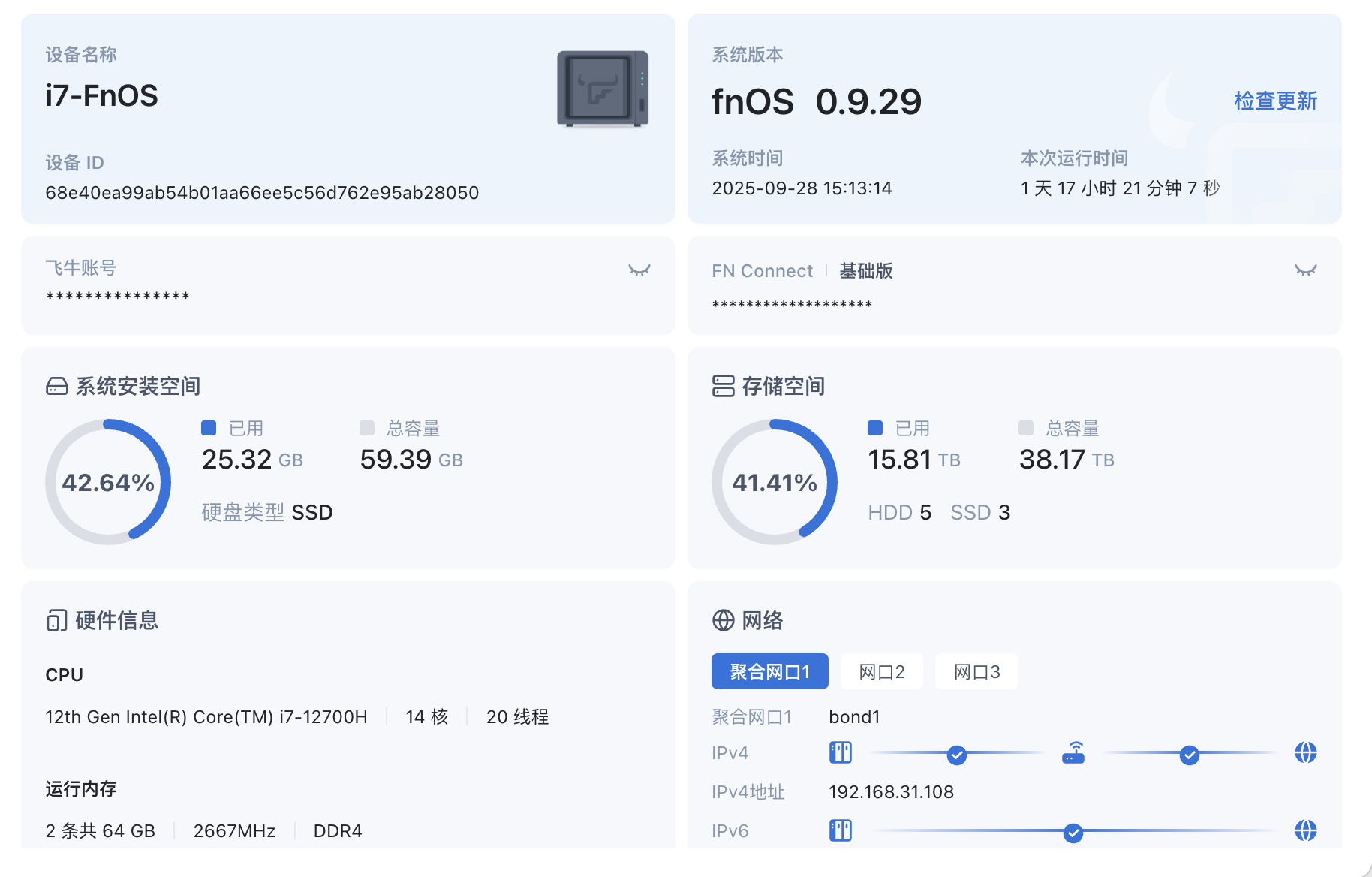The image size is (1372, 877).
Task: Click the 41.41% storage usage ring
Action: point(774,482)
